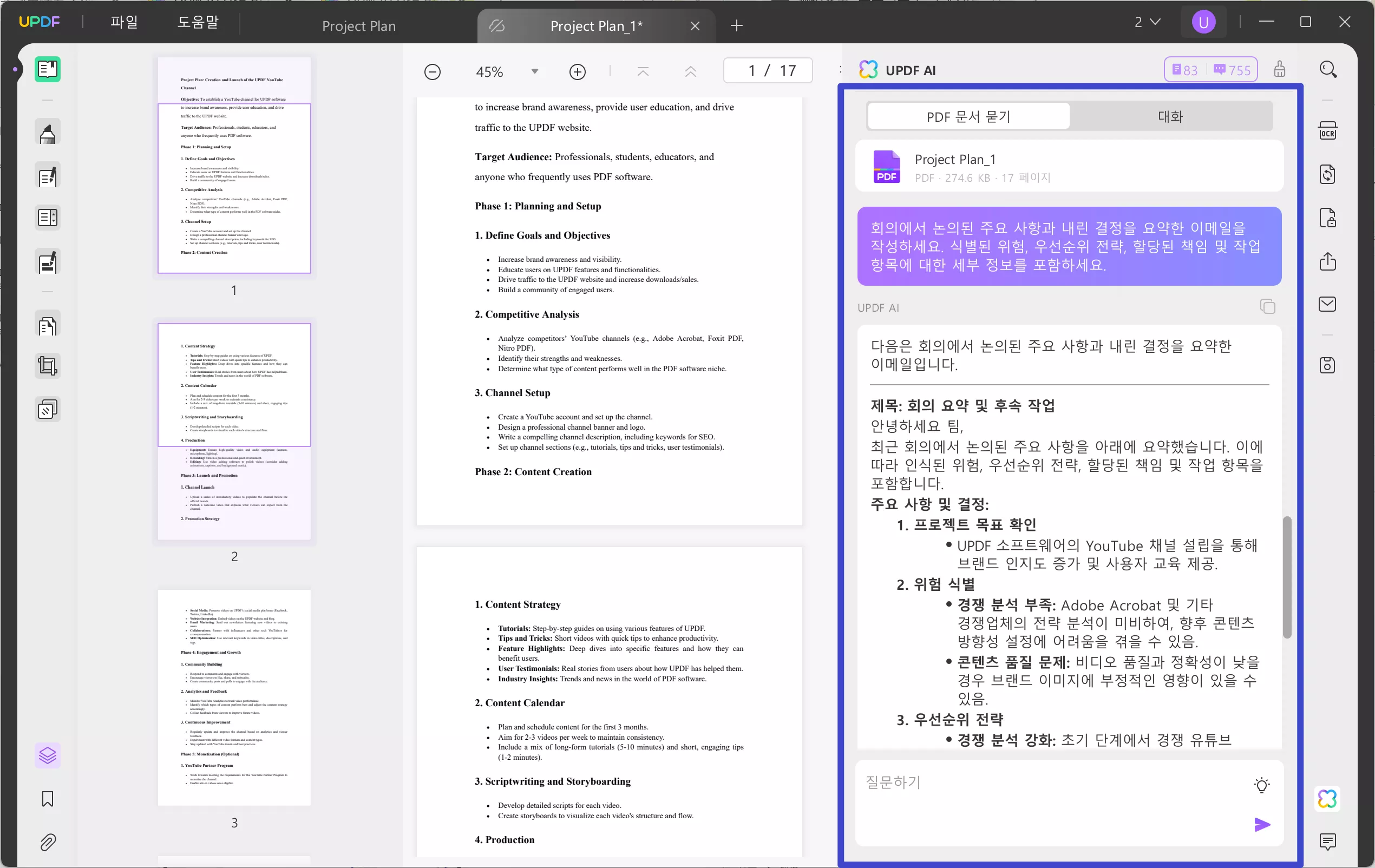Screen dimensions: 1375x868
Task: Open the Attachments paperclip icon
Action: point(48,841)
